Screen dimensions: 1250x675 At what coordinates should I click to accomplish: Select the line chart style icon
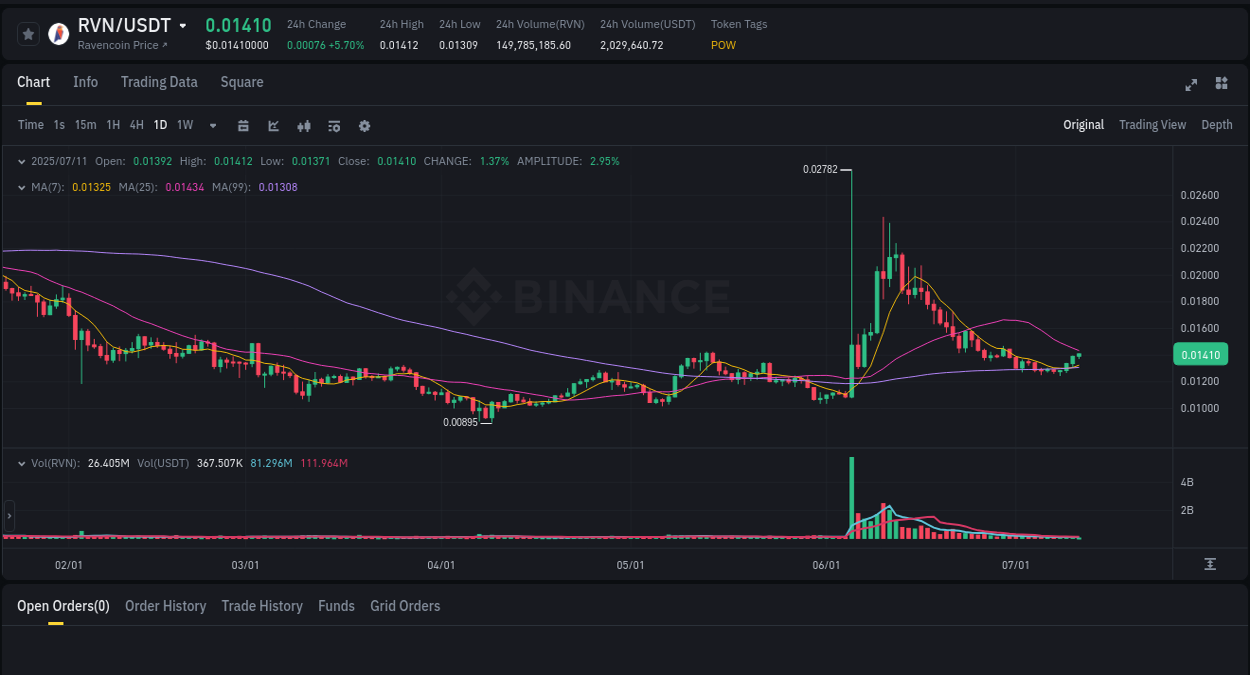coord(273,125)
